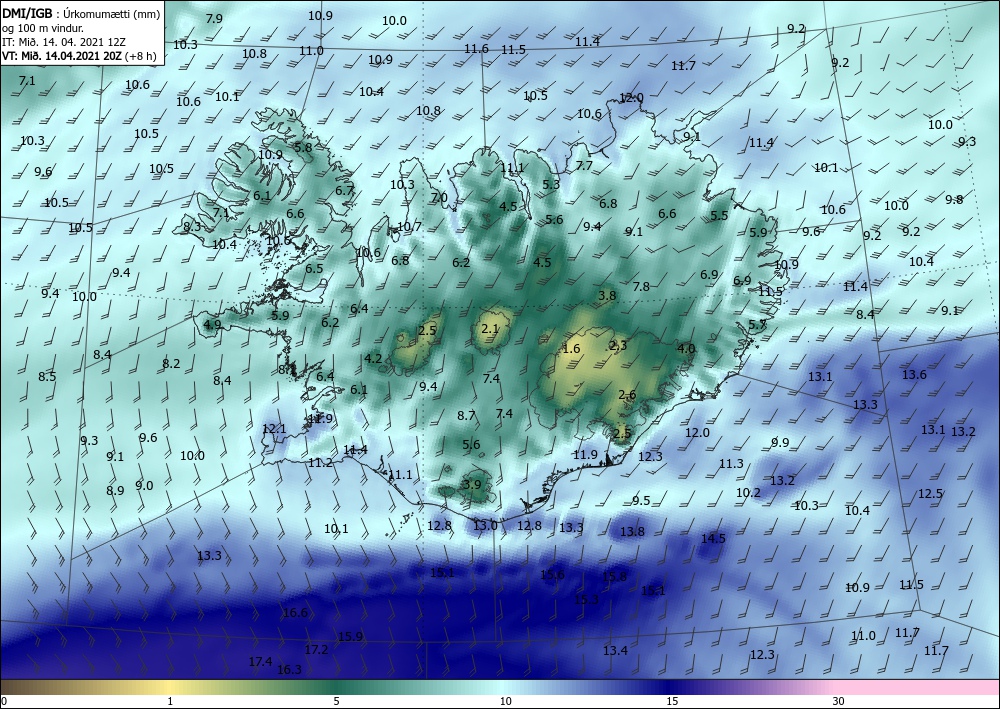Click the map value 2.6

627,395
